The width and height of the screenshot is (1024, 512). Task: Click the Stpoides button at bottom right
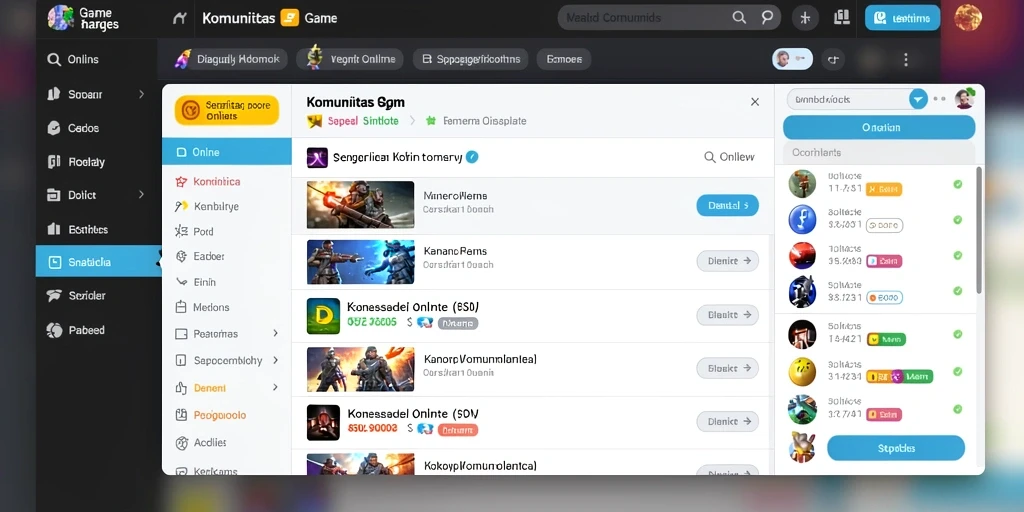pyautogui.click(x=896, y=448)
